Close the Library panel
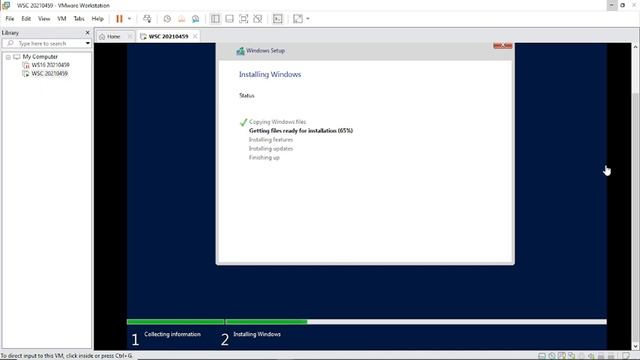This screenshot has height=360, width=640. pos(87,33)
